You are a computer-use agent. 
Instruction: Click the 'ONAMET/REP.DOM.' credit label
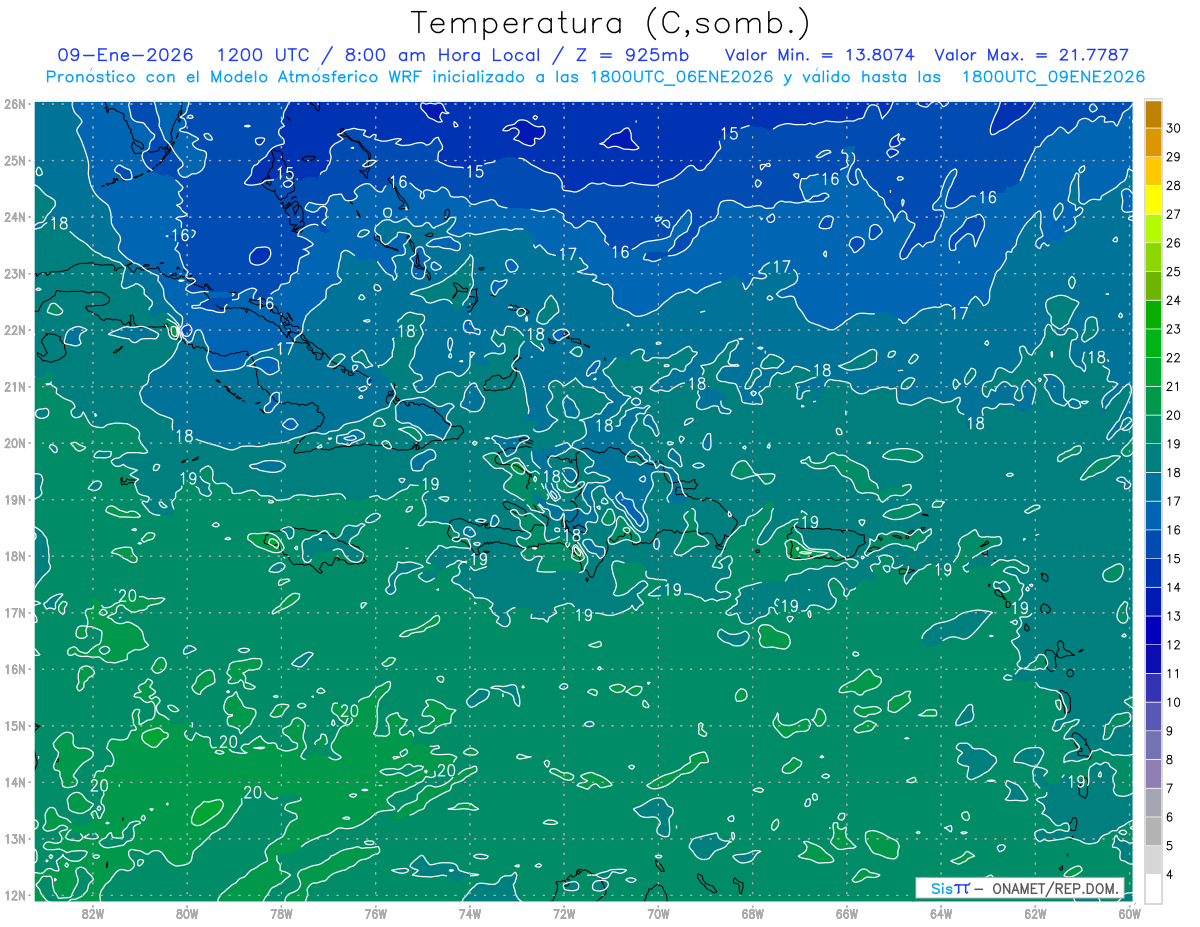click(x=1055, y=888)
